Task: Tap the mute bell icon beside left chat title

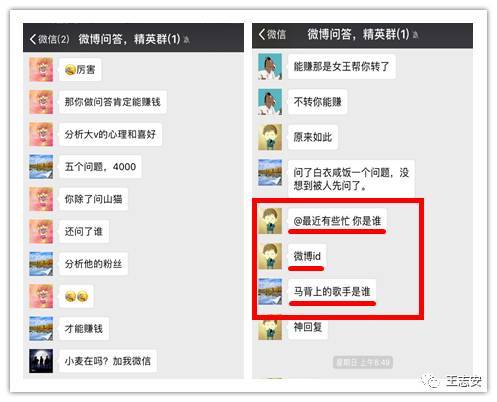Action: (x=186, y=40)
